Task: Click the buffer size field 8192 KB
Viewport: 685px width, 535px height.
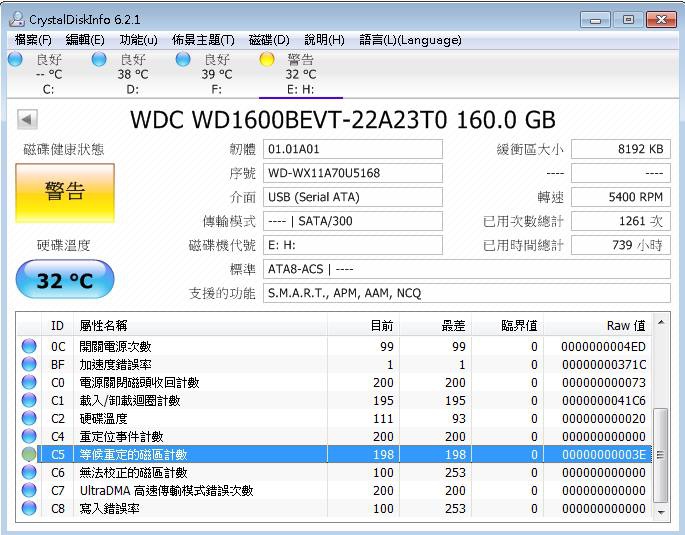Action: 621,149
